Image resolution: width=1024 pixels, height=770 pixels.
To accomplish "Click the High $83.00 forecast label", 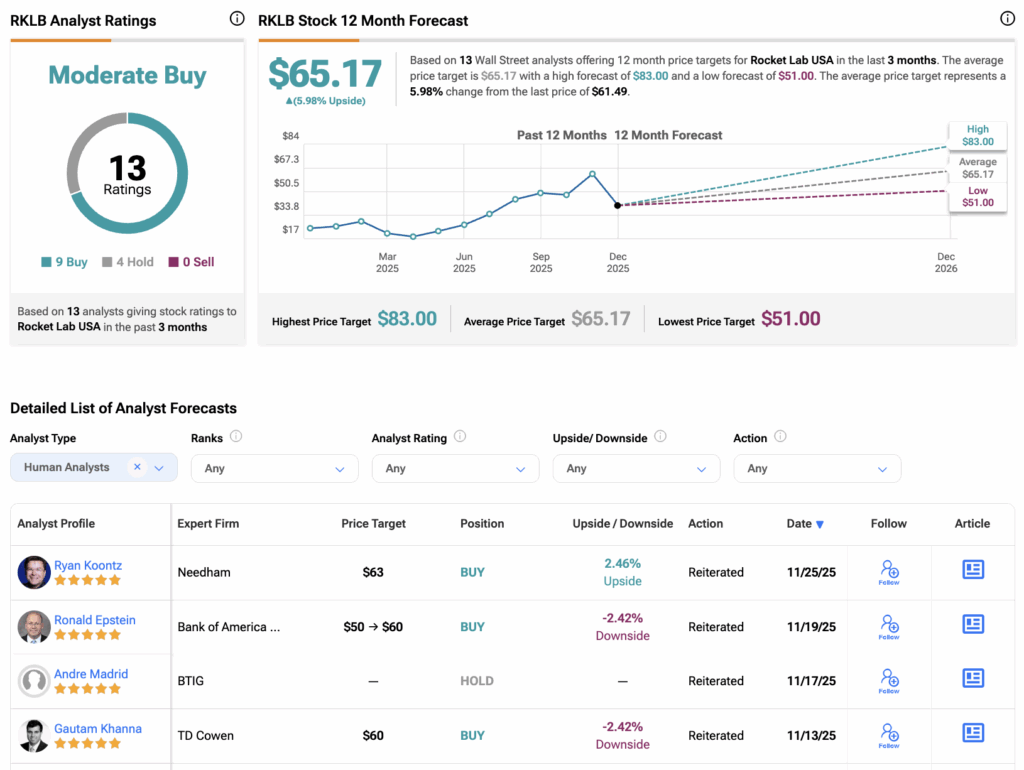I will point(977,136).
